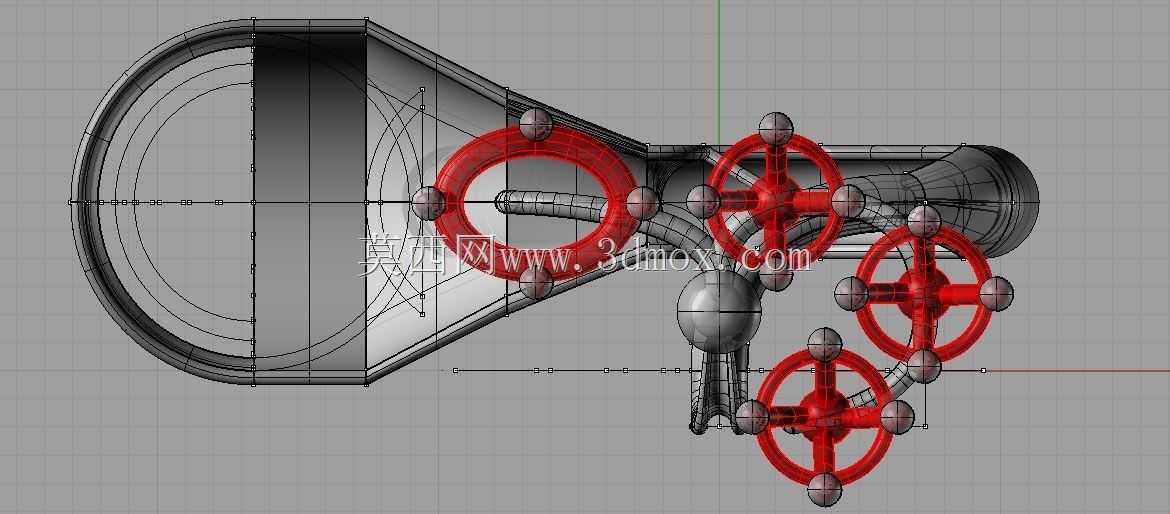Viewport: 1170px width, 514px height.
Task: Select the top sphere of the lowest valve wheel
Action: [x=825, y=345]
